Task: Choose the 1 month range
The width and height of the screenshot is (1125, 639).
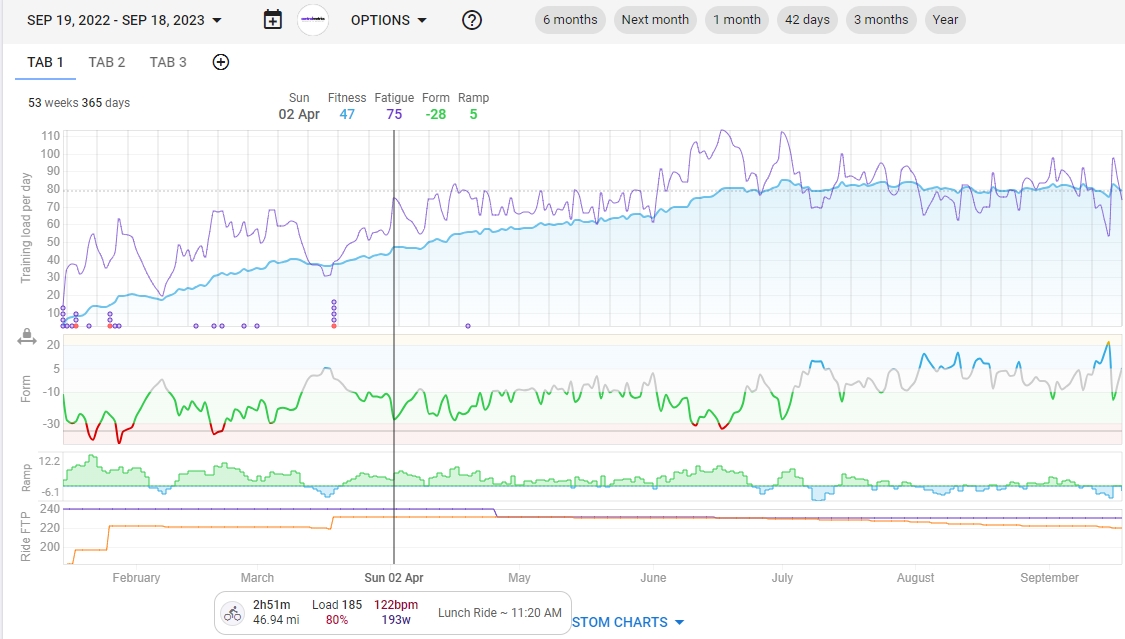Action: click(x=737, y=20)
